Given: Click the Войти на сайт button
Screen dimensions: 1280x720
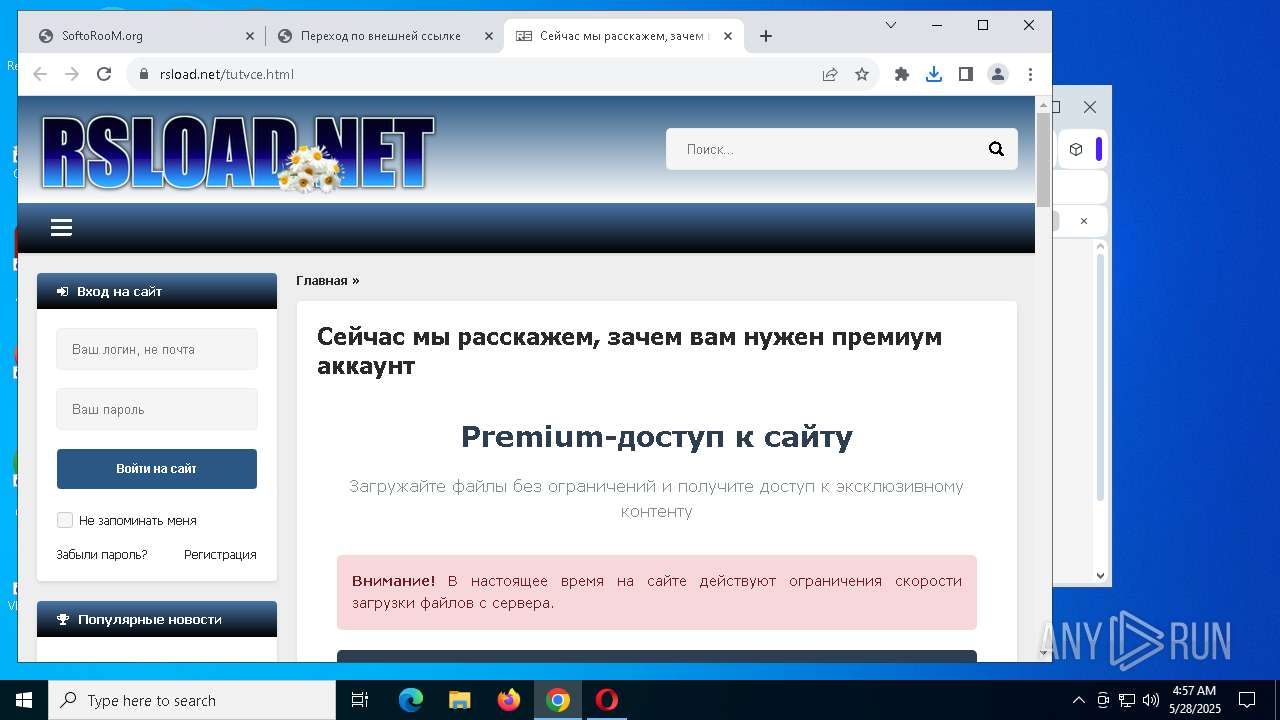Looking at the screenshot, I should click(x=157, y=469).
